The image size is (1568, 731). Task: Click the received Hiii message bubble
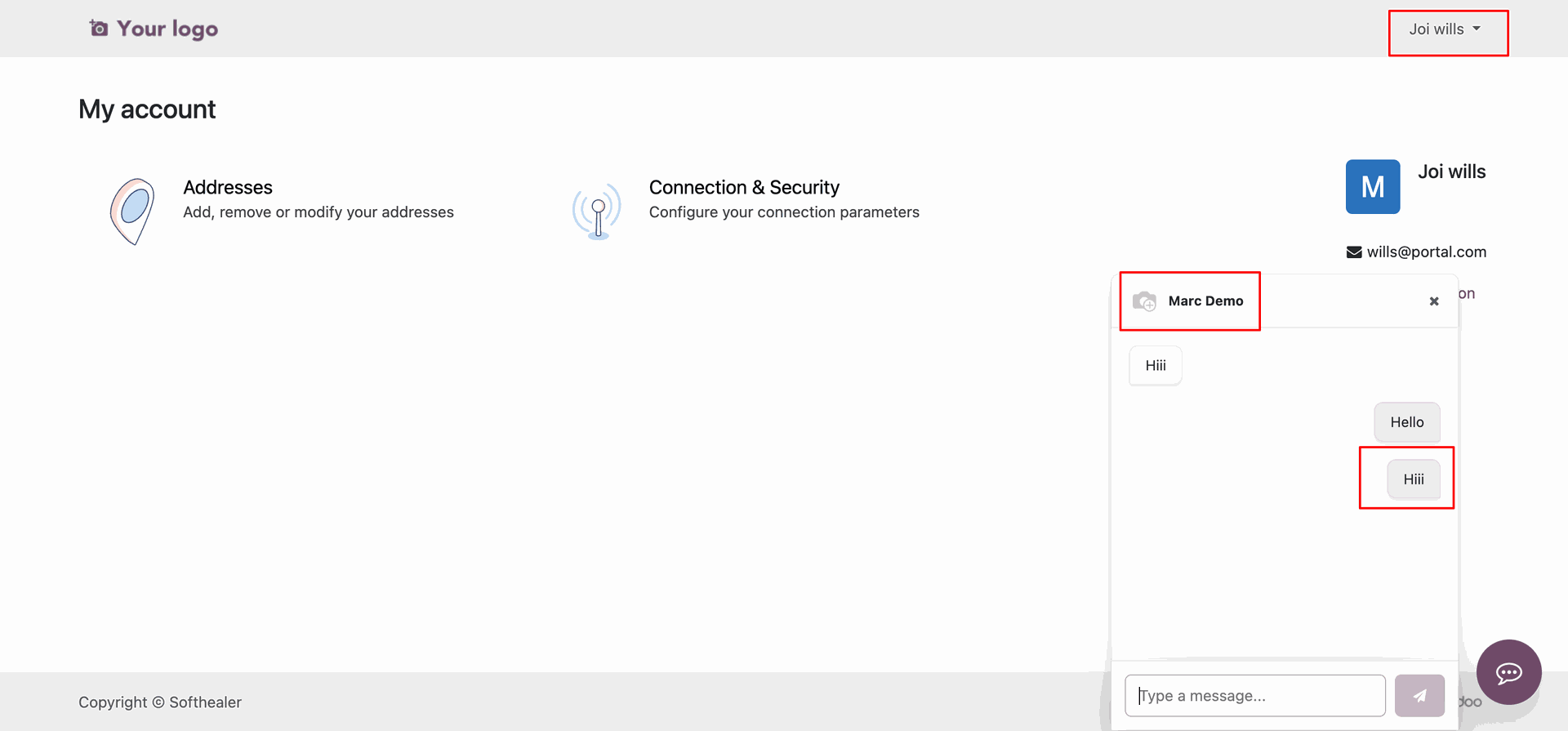click(1156, 366)
